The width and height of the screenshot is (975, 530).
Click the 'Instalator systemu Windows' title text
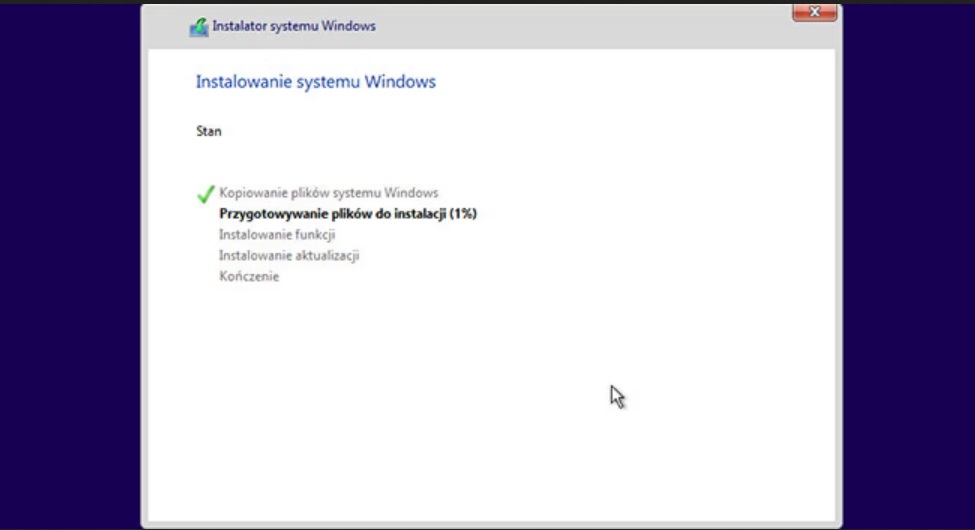(293, 26)
